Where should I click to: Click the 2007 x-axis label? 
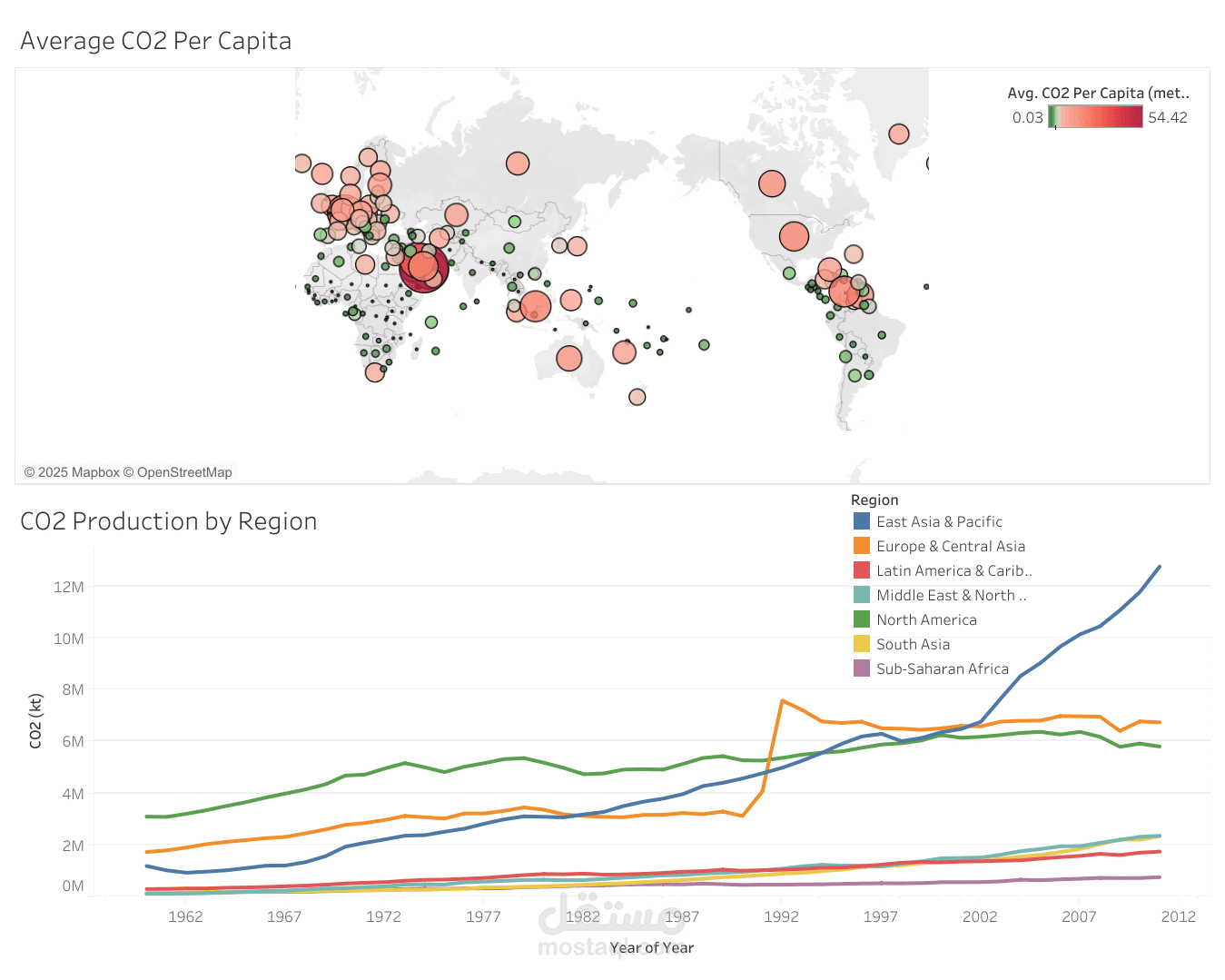coord(1079,916)
